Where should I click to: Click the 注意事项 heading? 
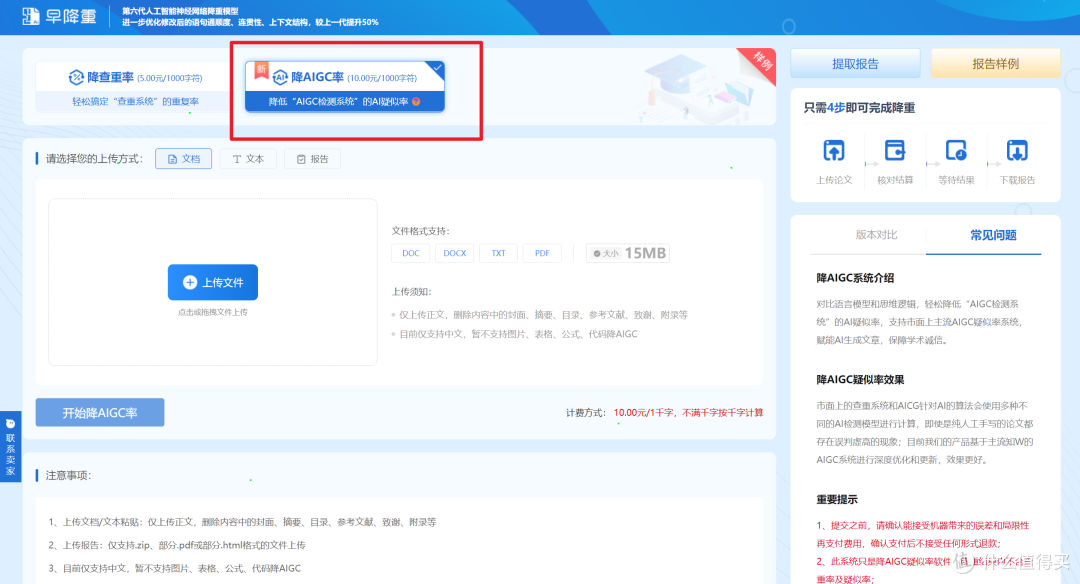click(68, 475)
